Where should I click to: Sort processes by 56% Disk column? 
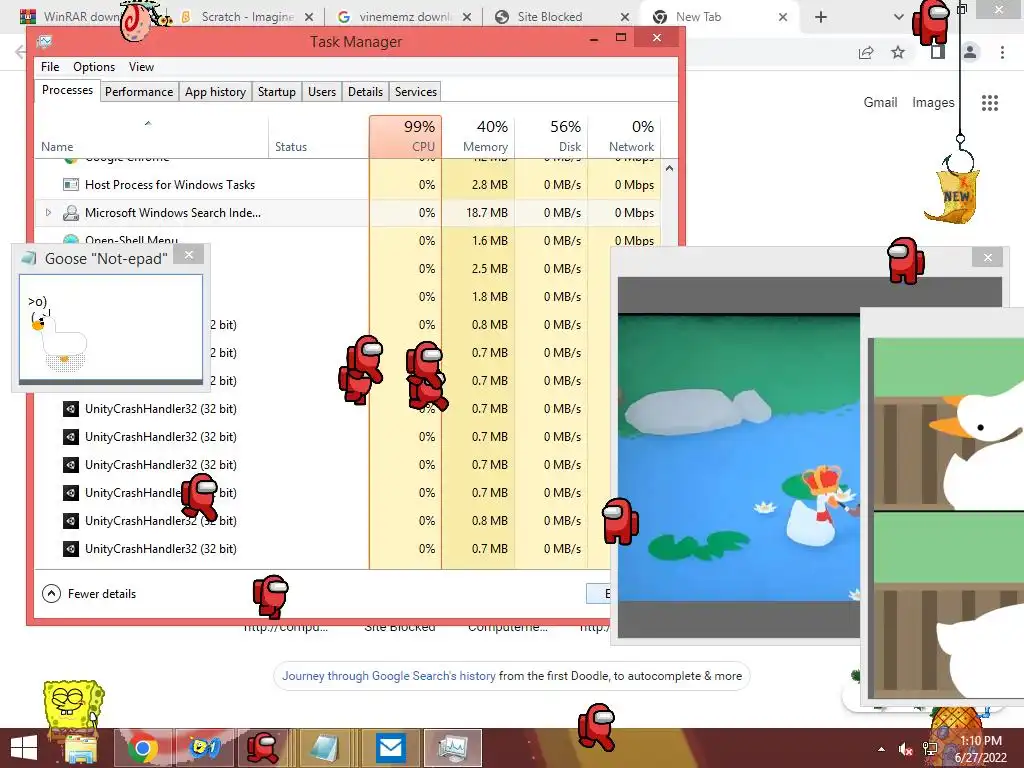tap(552, 137)
